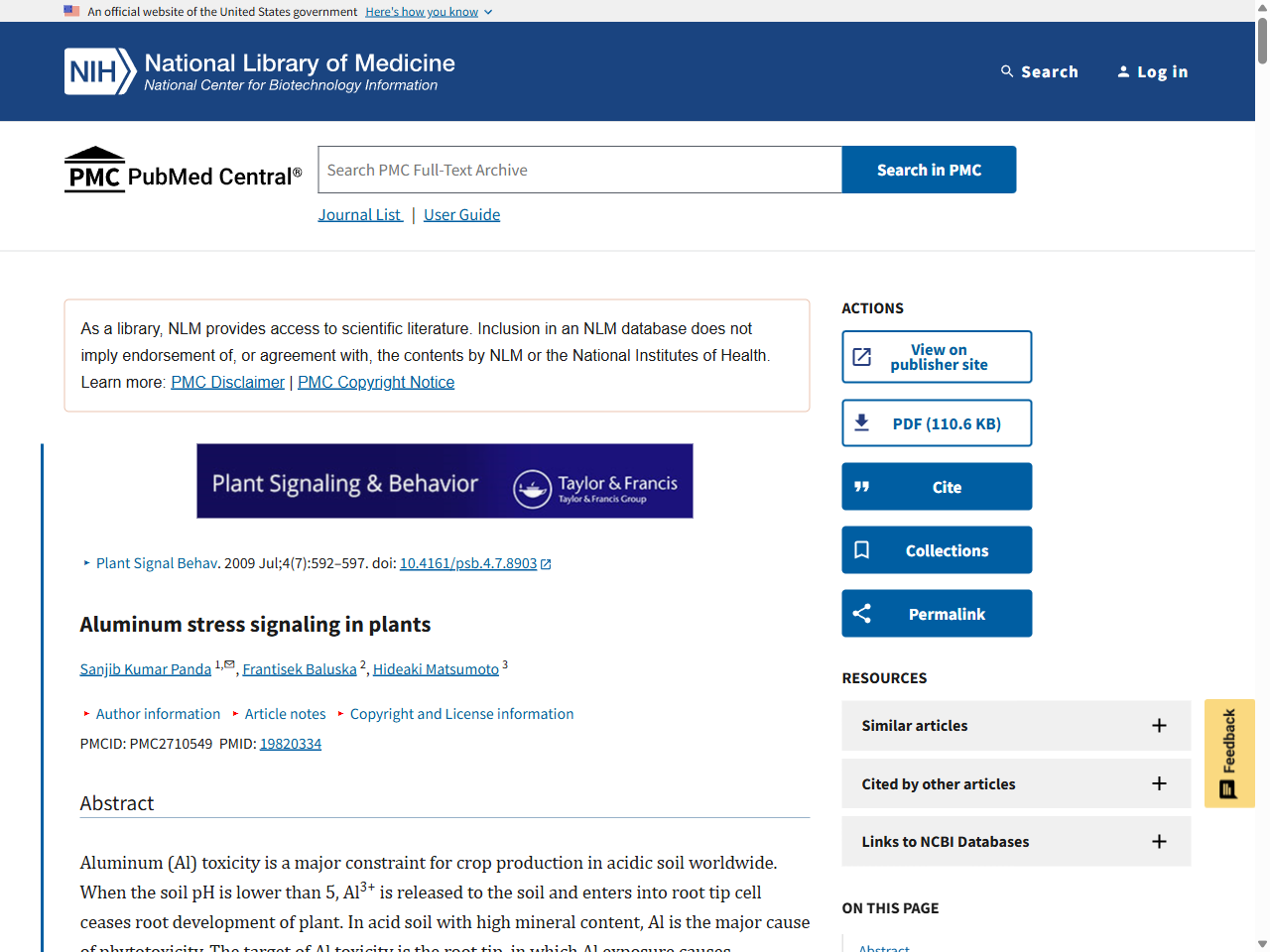The width and height of the screenshot is (1270, 952).
Task: Toggle the Author information disclosure
Action: click(157, 714)
